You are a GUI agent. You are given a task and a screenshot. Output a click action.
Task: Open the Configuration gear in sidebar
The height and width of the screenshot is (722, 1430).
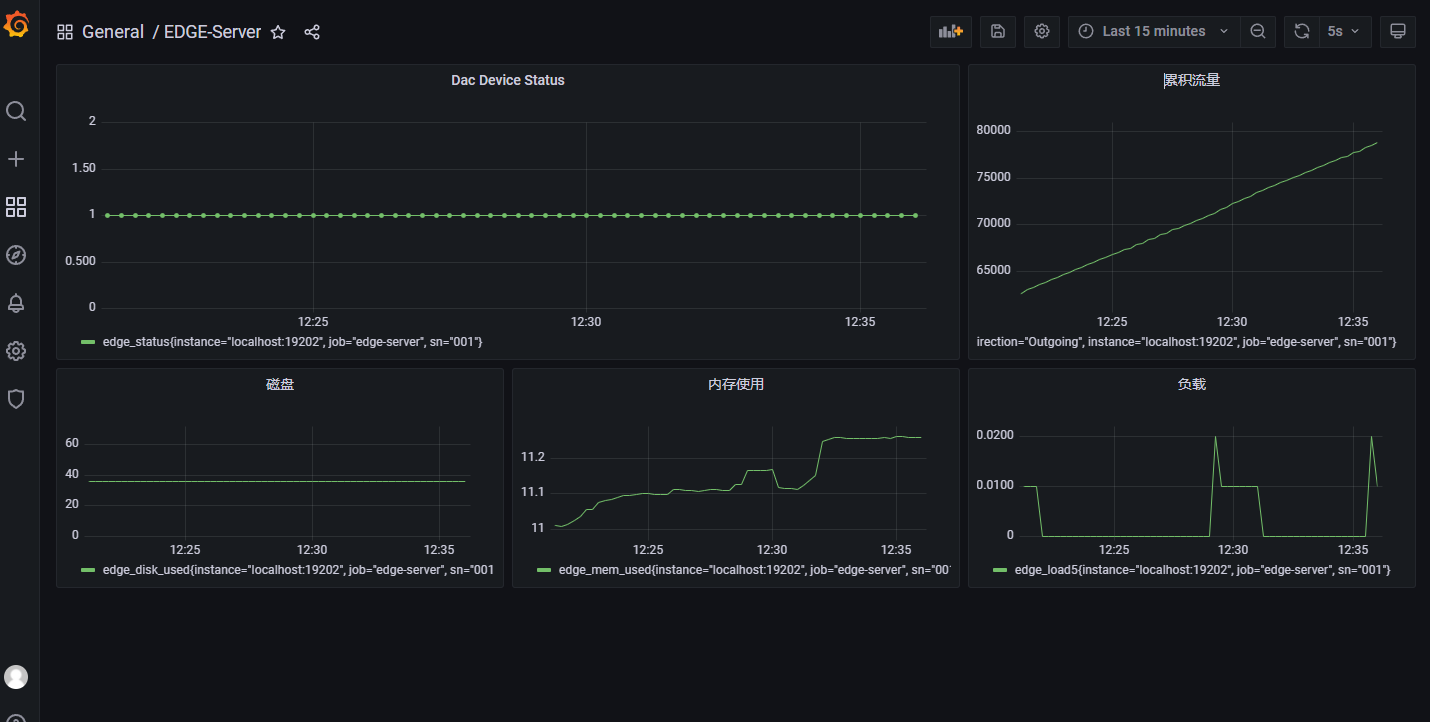point(16,351)
